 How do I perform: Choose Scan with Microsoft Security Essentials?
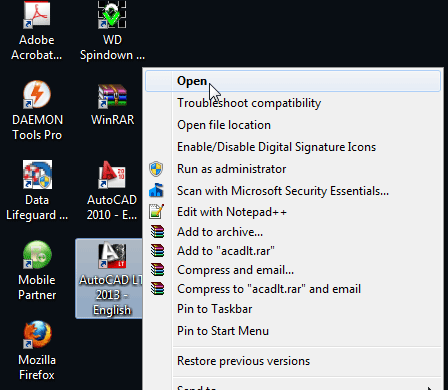(x=293, y=191)
